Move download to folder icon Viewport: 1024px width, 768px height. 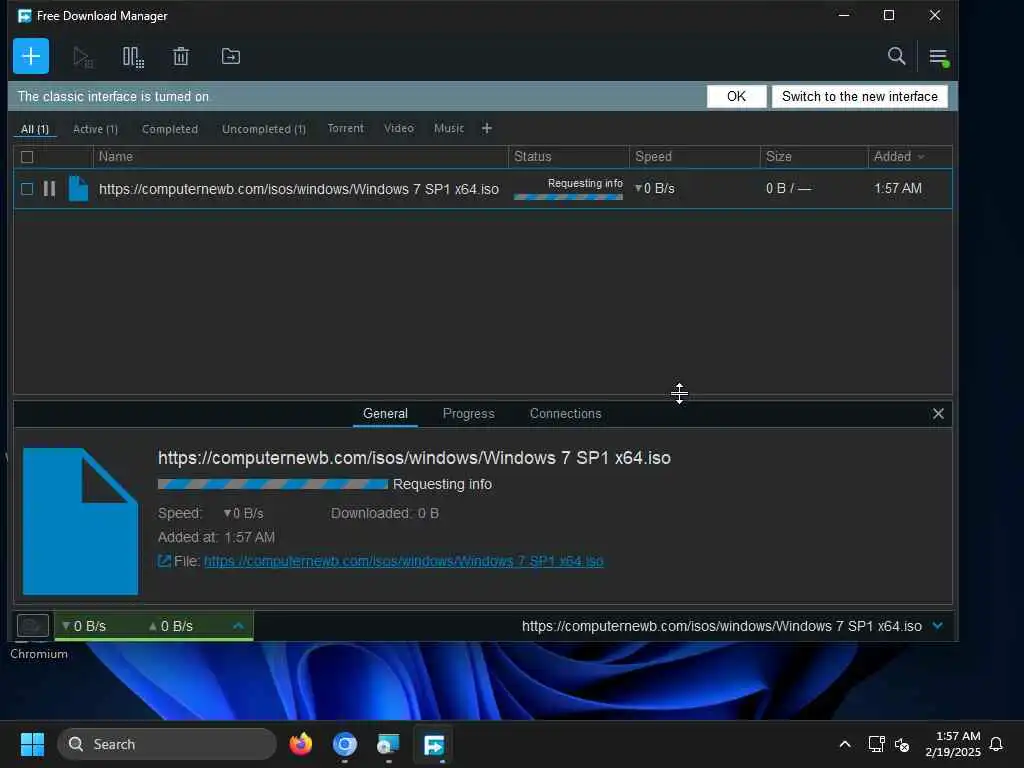[231, 57]
